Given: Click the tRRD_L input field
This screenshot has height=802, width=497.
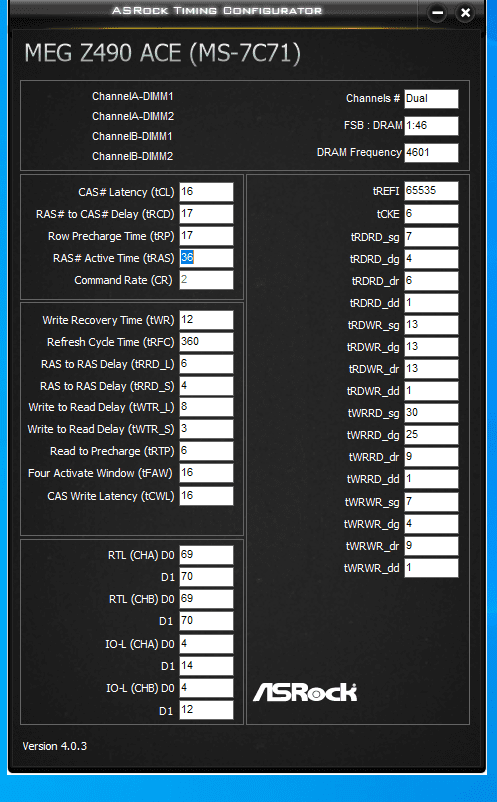Looking at the screenshot, I should point(206,364).
